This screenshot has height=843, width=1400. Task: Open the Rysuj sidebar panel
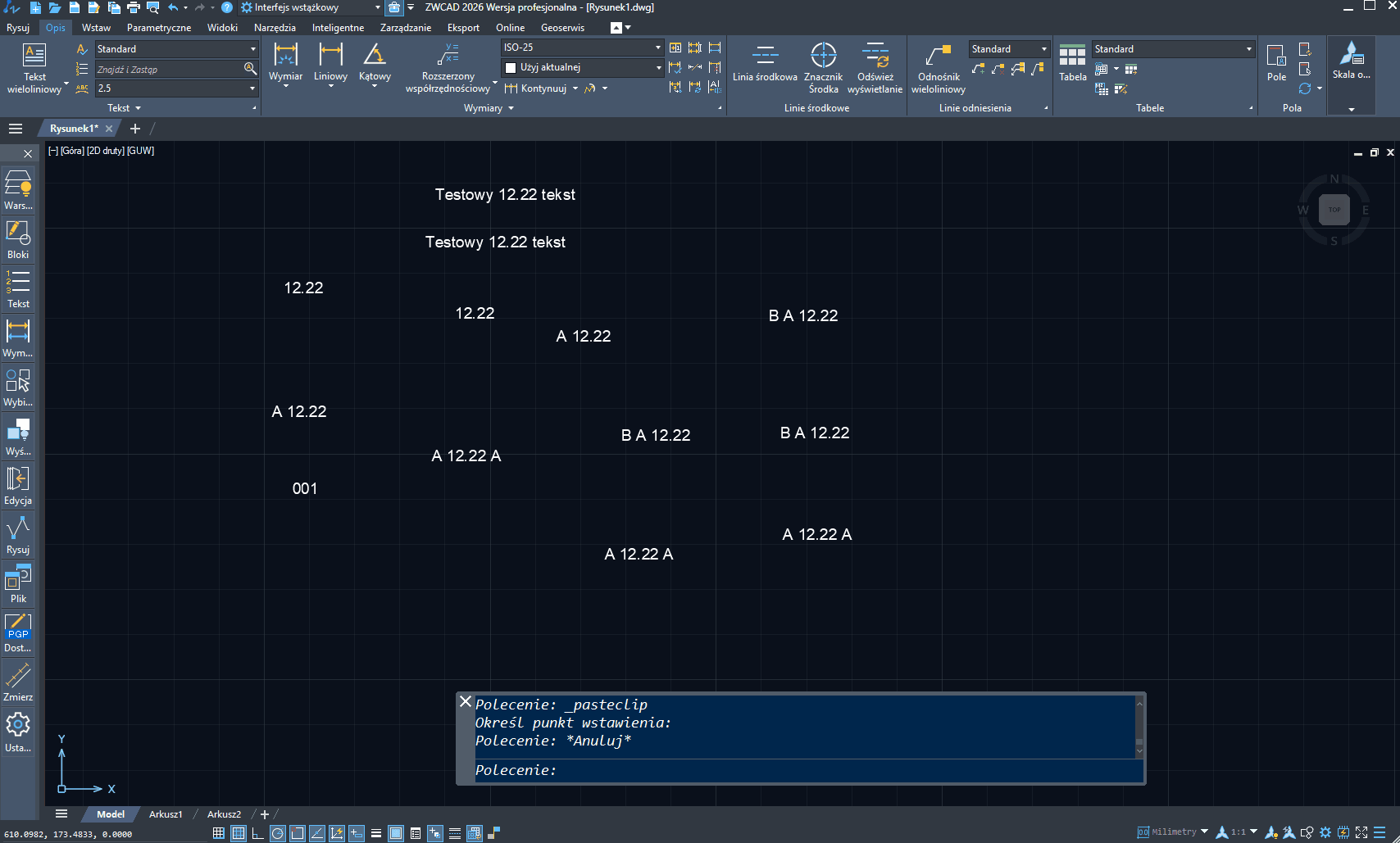[18, 534]
